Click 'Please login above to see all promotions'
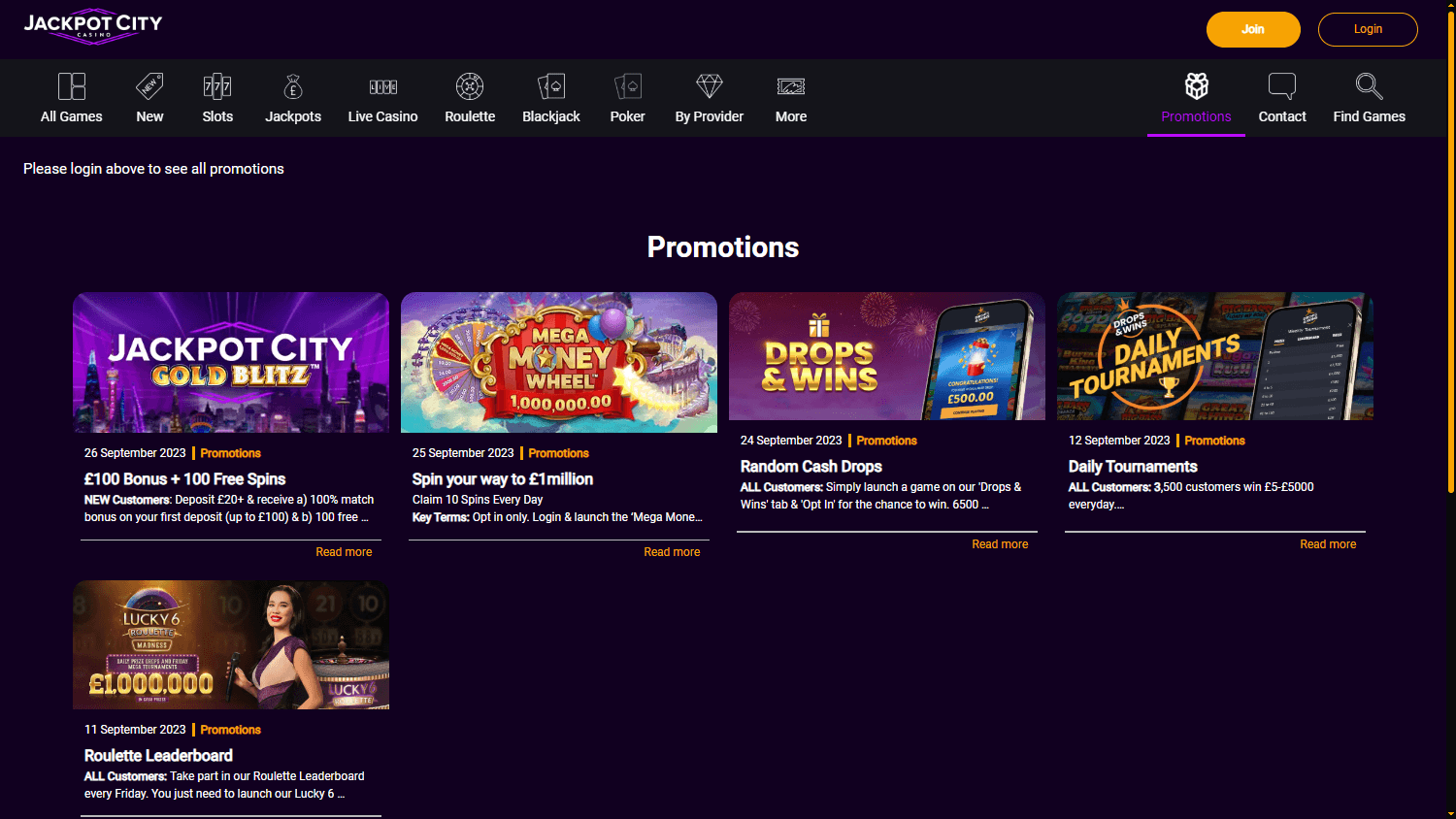1456x819 pixels. tap(153, 169)
